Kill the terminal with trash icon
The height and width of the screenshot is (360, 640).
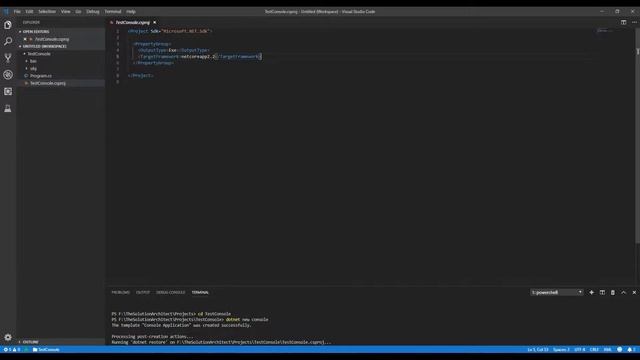pos(613,292)
